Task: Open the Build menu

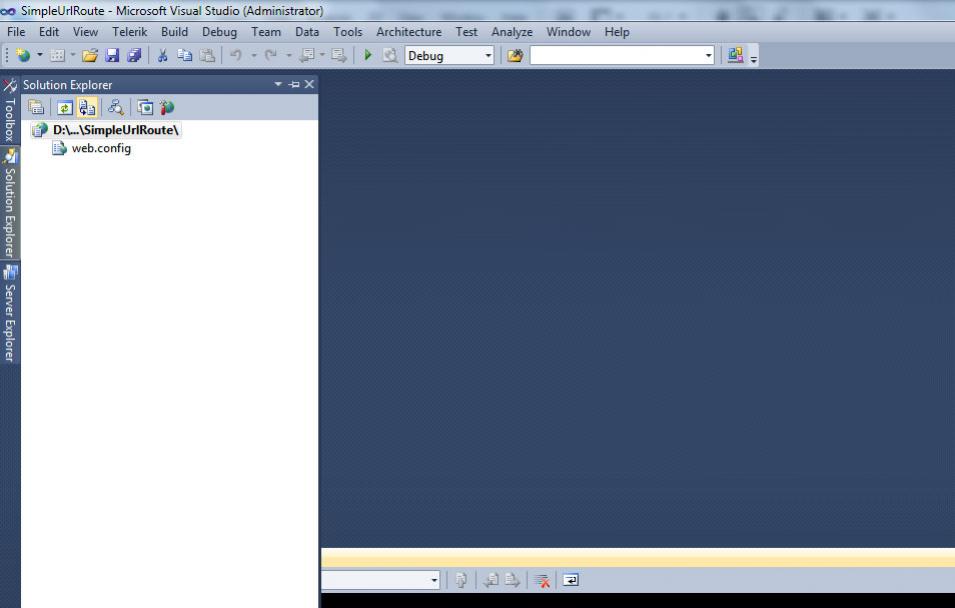Action: click(x=174, y=32)
